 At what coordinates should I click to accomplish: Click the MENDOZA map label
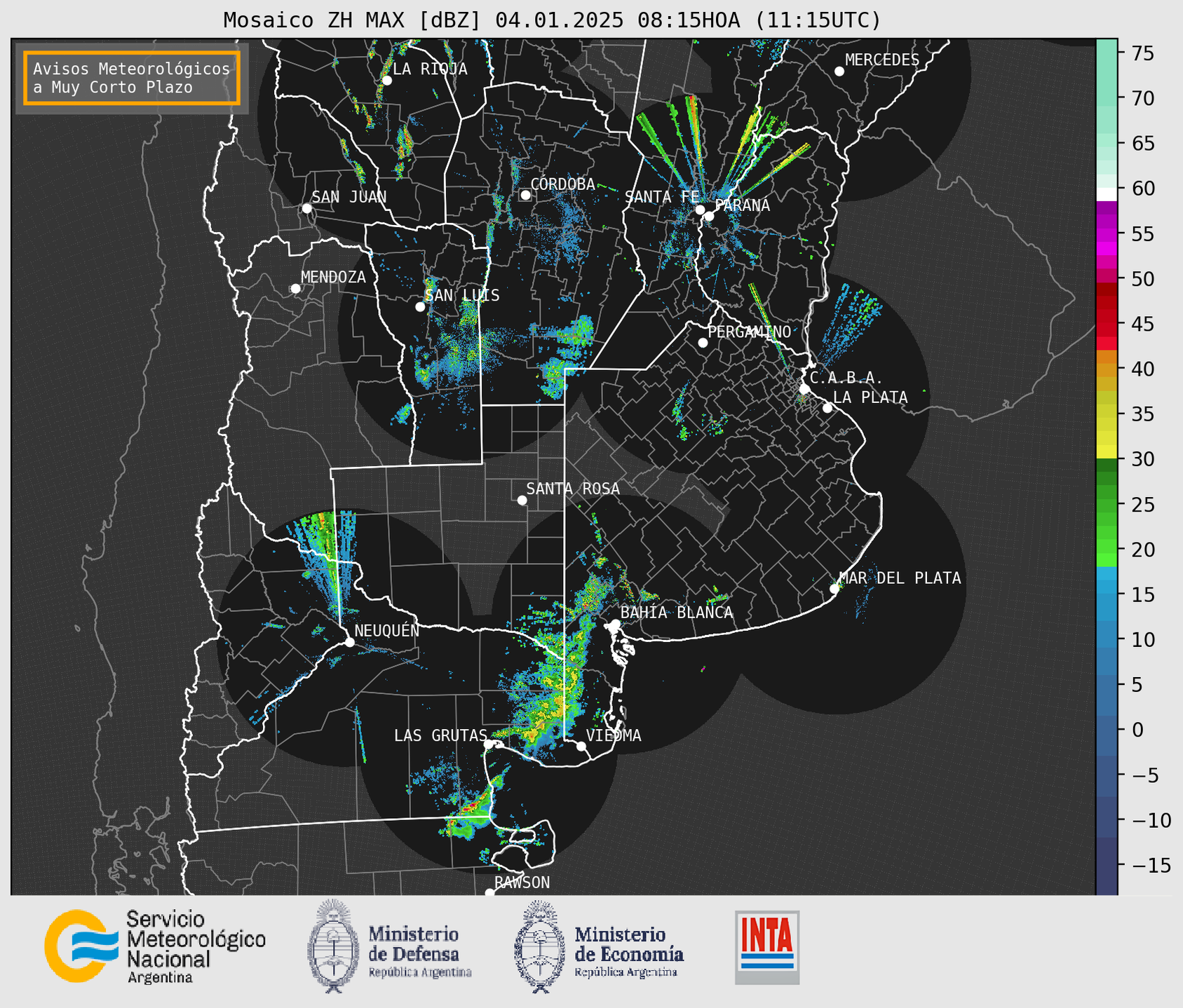(x=333, y=278)
